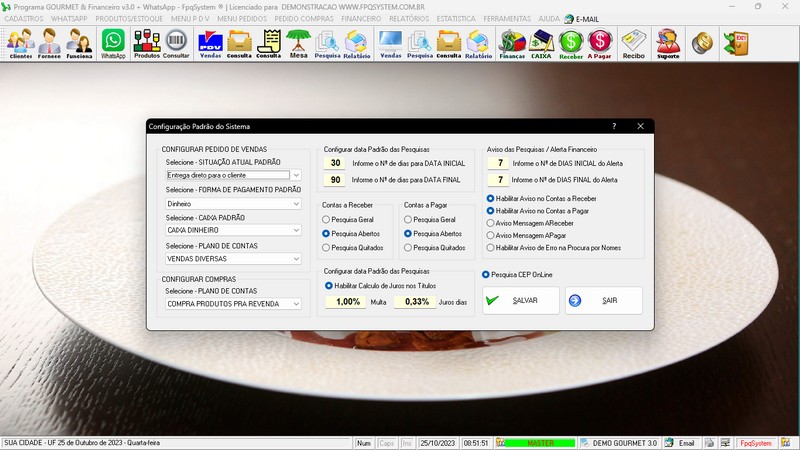800x450 pixels.
Task: Open the green Receber icon
Action: [x=570, y=43]
